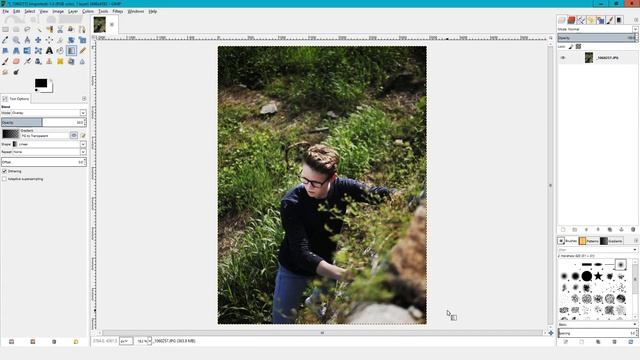Toggle lock pixels brush icon in Layers
Image resolution: width=640 pixels, height=360 pixels.
click(x=571, y=47)
